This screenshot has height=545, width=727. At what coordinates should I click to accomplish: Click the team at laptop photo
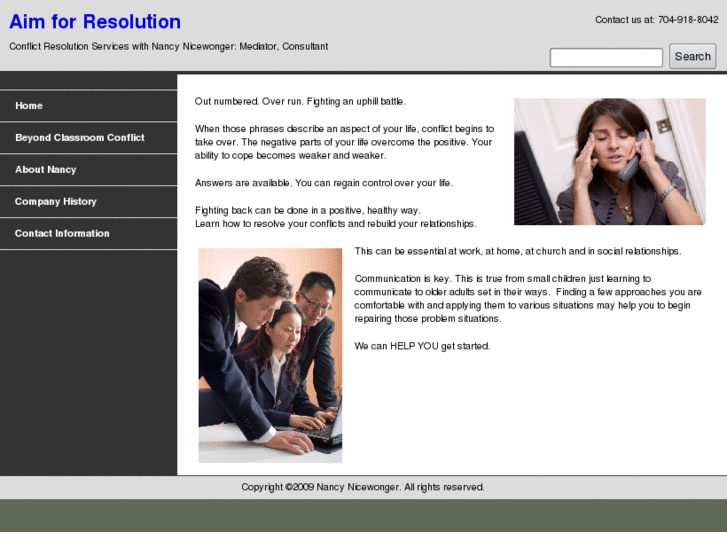(270, 355)
